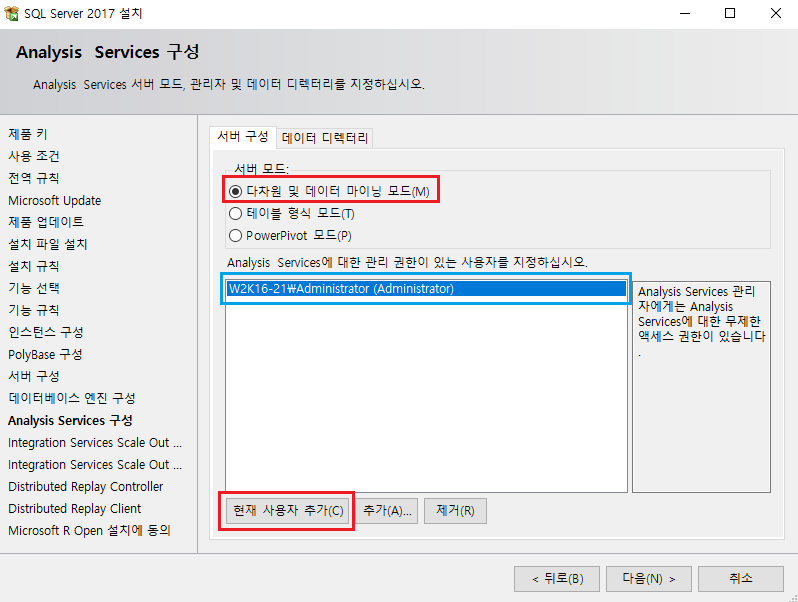
Task: Choose PowerPivot 모드(P) option
Action: (x=235, y=236)
